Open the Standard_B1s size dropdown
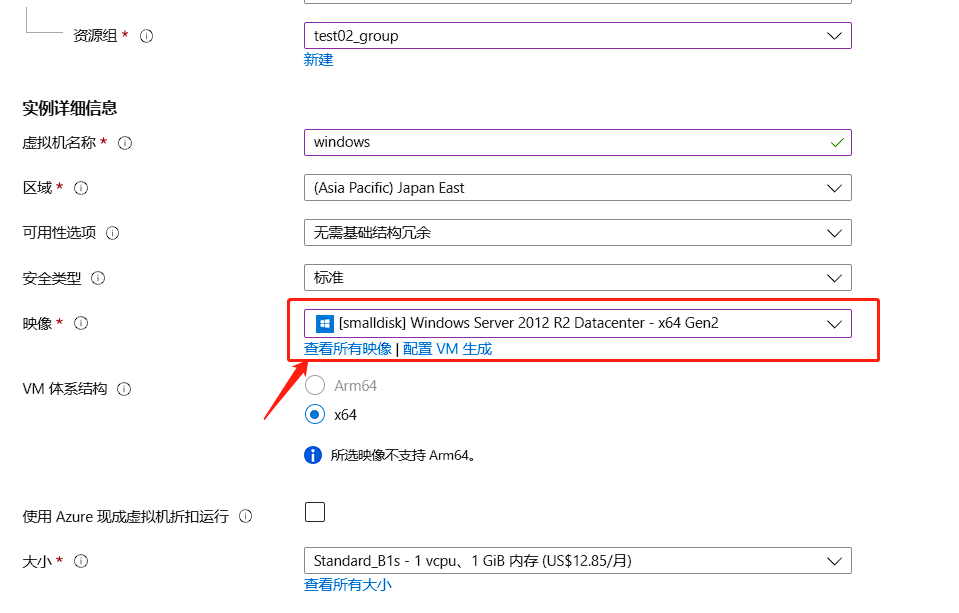Image resolution: width=959 pixels, height=613 pixels. (x=577, y=561)
